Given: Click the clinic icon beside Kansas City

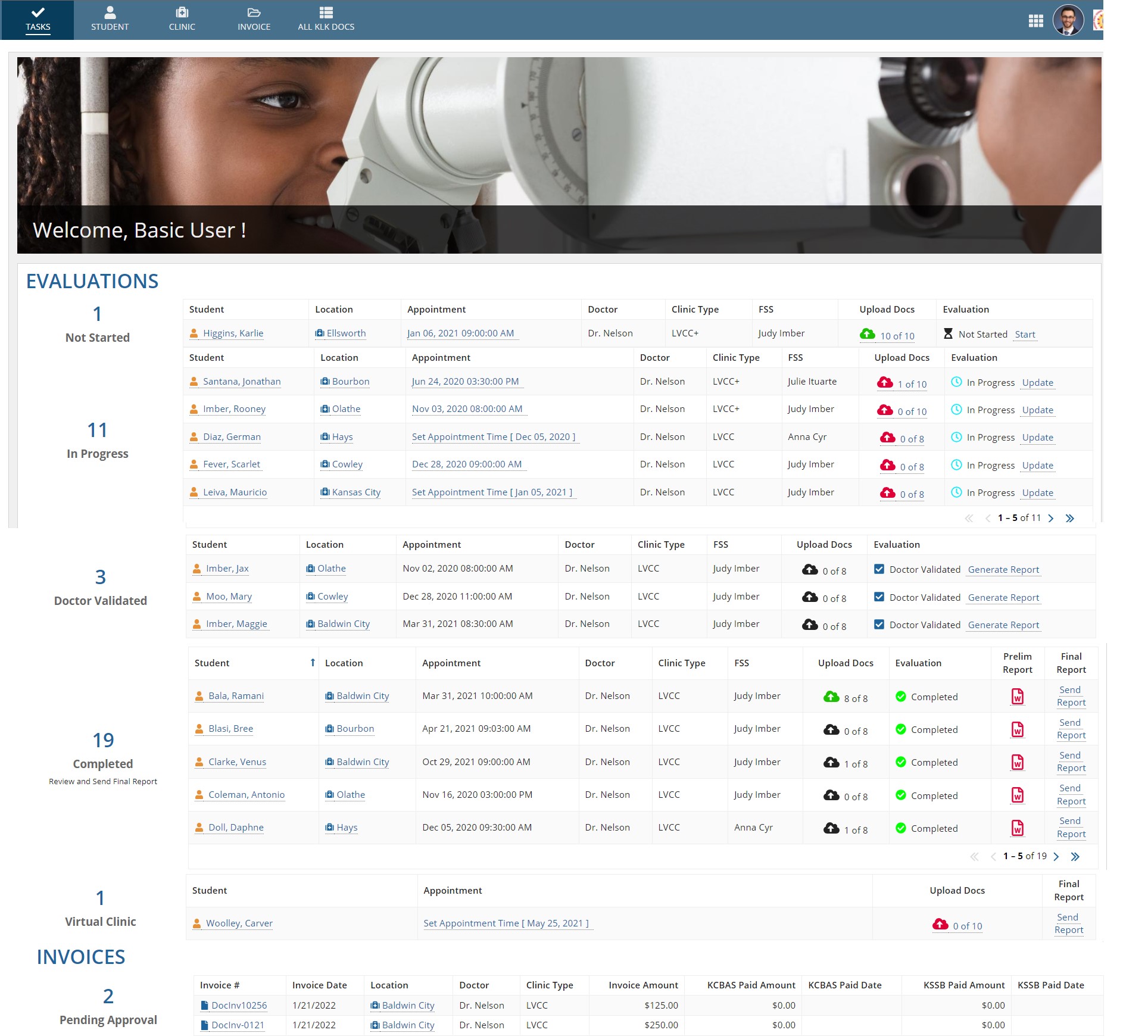Looking at the screenshot, I should [x=325, y=492].
